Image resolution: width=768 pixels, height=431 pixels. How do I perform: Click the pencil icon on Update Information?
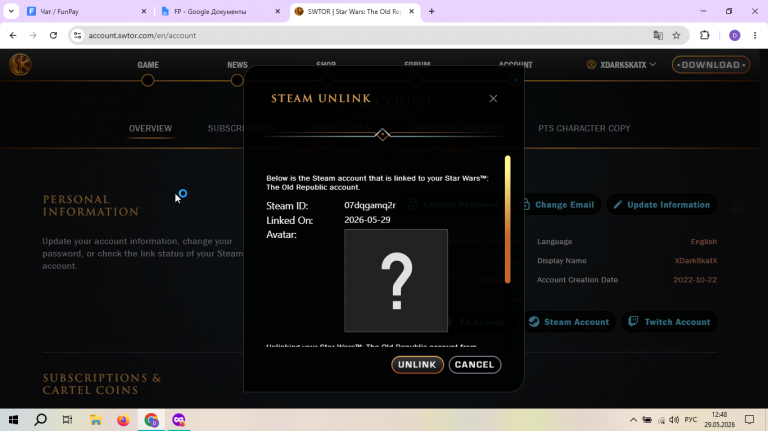click(618, 205)
